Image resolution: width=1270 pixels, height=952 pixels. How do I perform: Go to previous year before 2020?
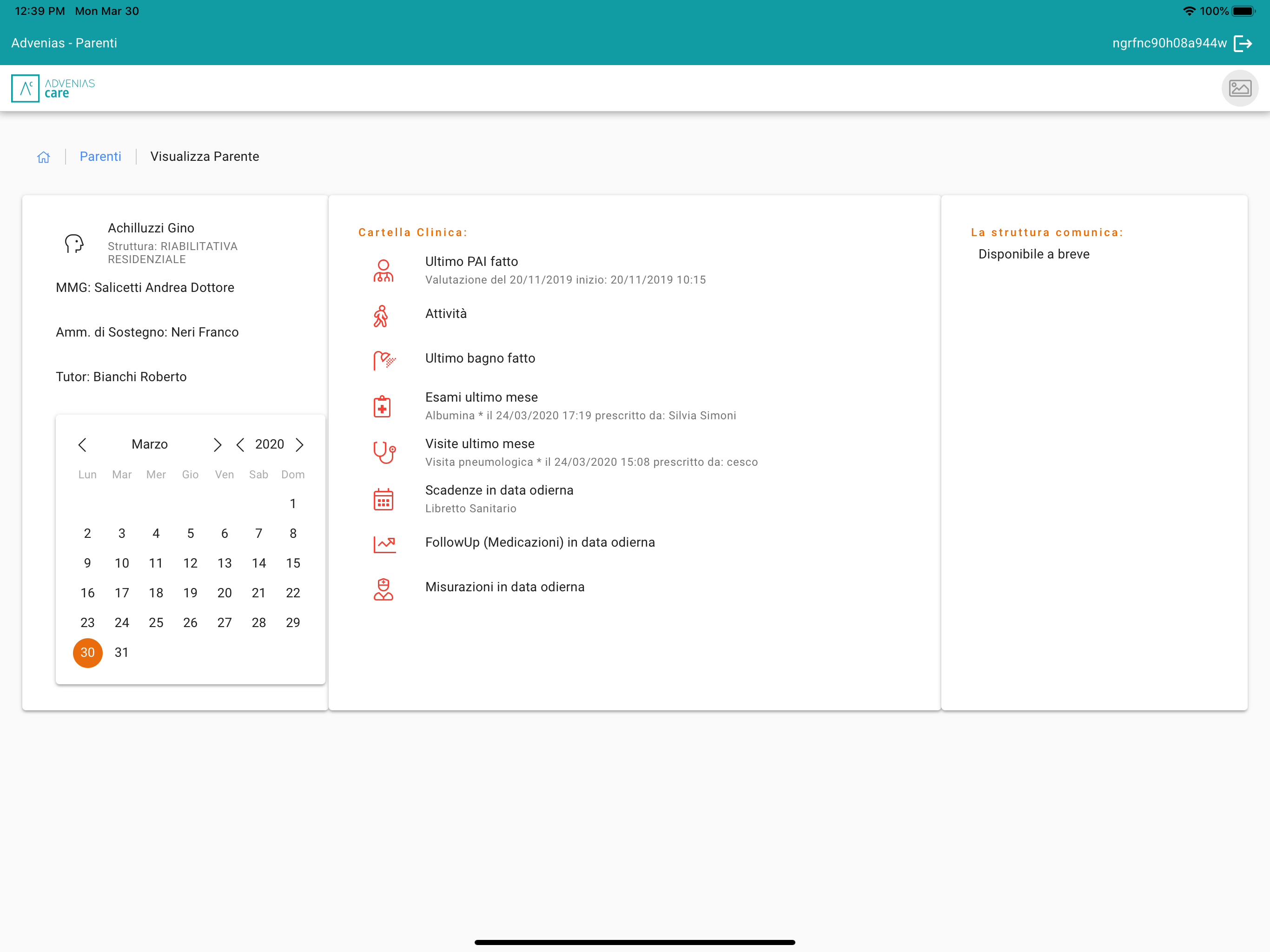(240, 444)
